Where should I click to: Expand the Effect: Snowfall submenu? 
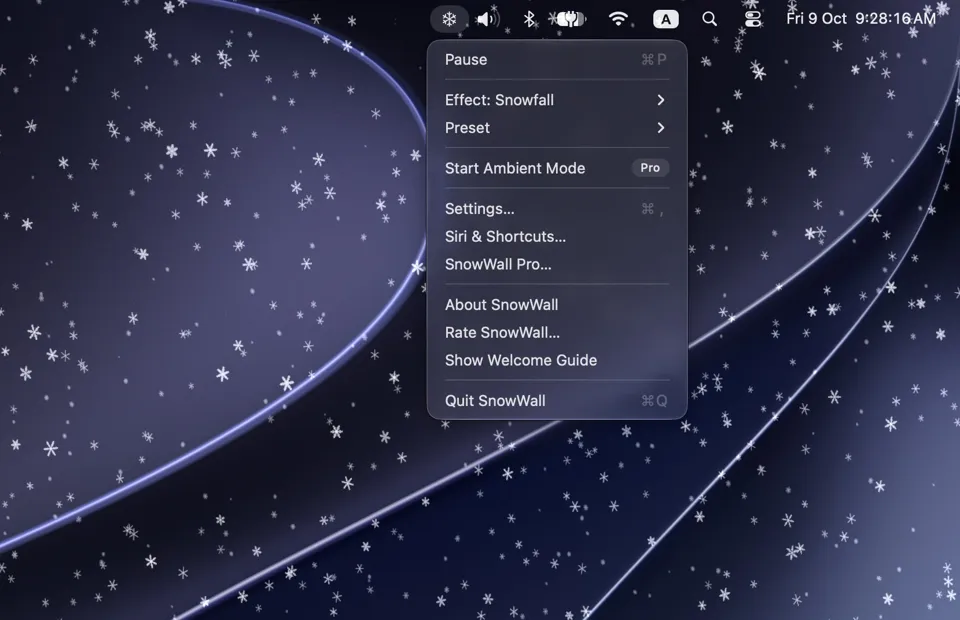557,100
